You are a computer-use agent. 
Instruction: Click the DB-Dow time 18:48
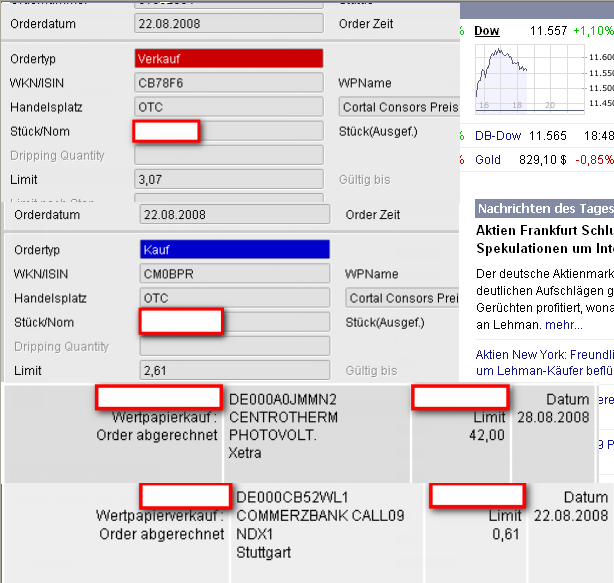point(598,136)
